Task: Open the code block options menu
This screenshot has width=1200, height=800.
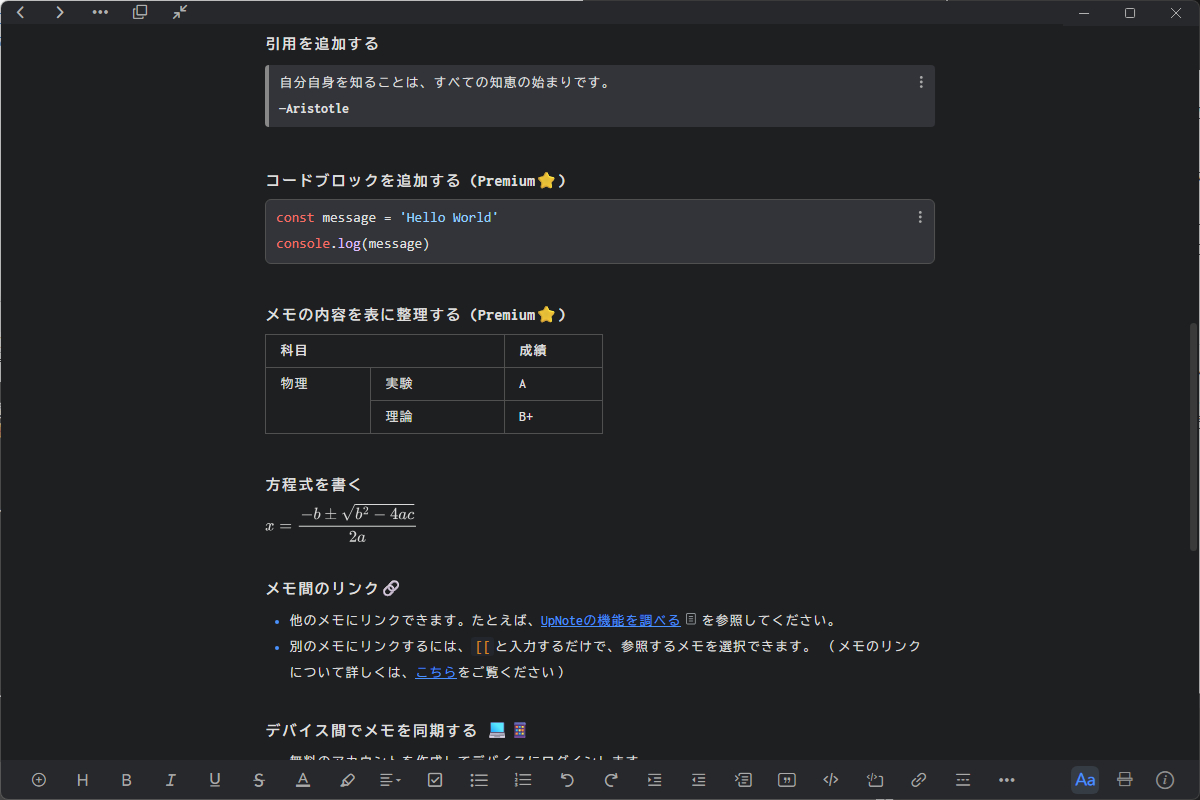Action: pyautogui.click(x=920, y=216)
